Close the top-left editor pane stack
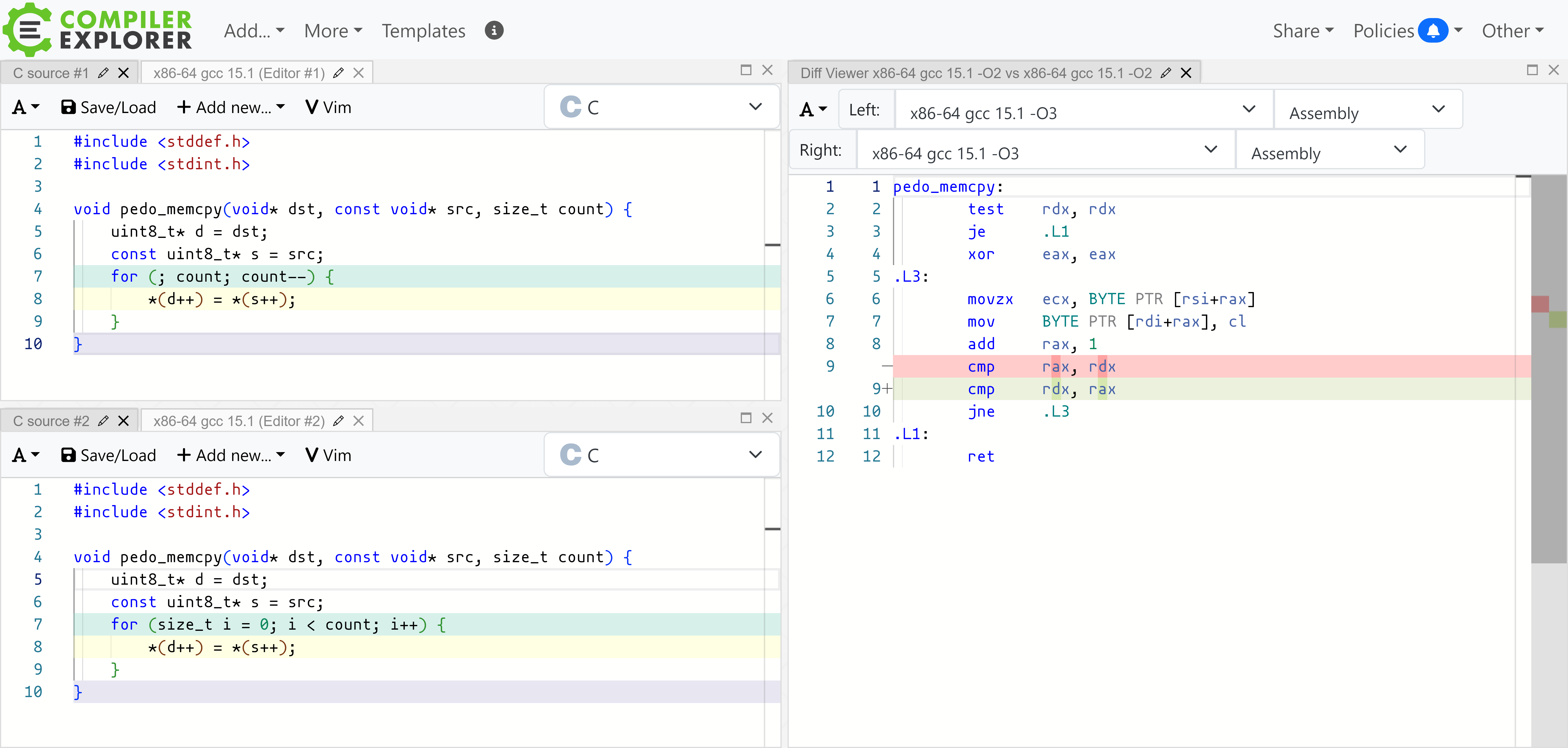Image resolution: width=1568 pixels, height=748 pixels. click(x=767, y=70)
